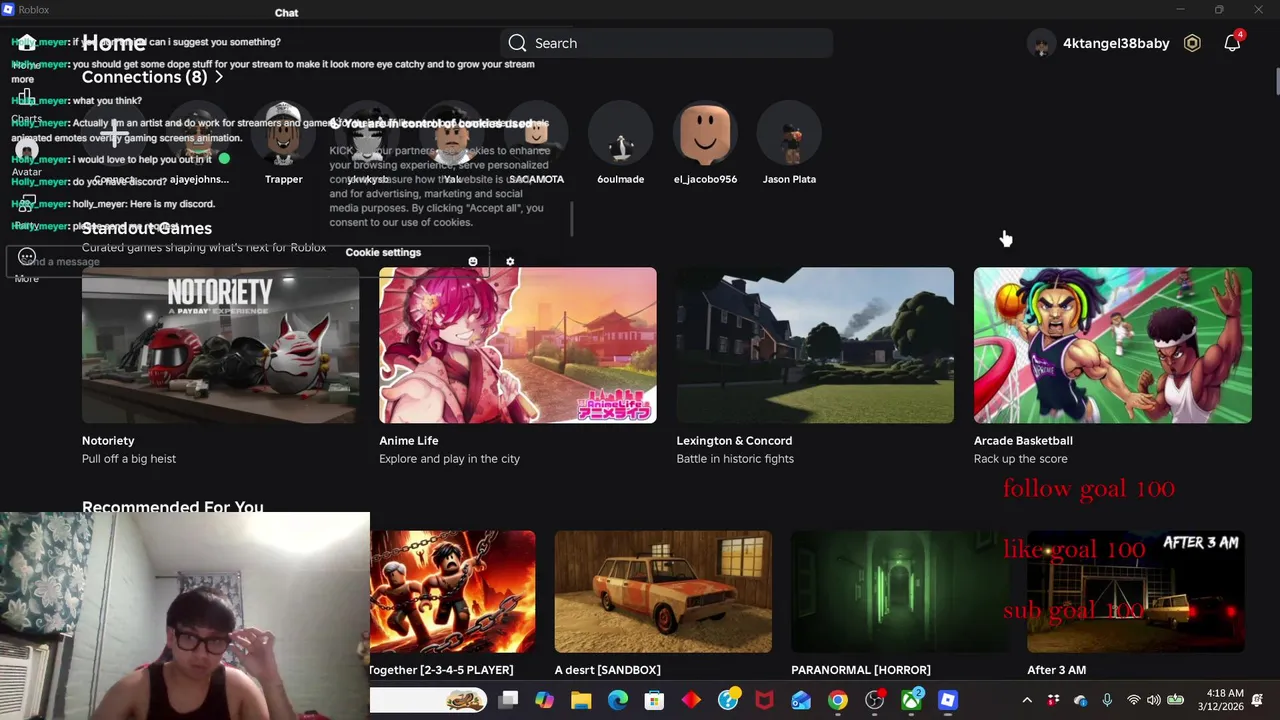Open the A desrt [SANDBOX] thumbnail
The width and height of the screenshot is (1280, 720).
pyautogui.click(x=663, y=592)
